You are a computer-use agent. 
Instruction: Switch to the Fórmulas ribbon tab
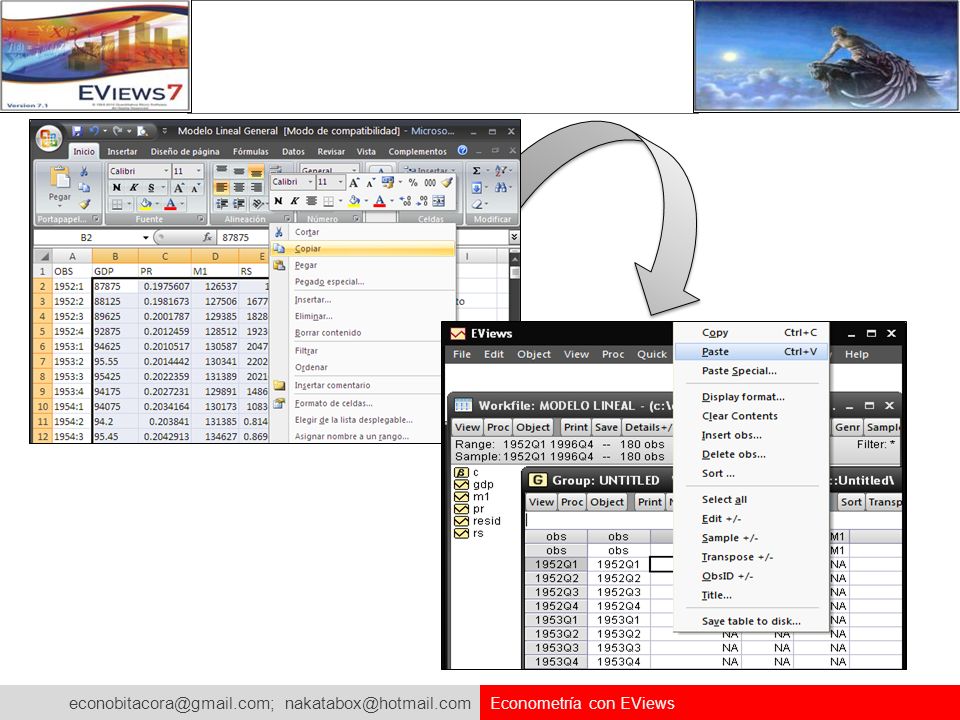pyautogui.click(x=250, y=151)
